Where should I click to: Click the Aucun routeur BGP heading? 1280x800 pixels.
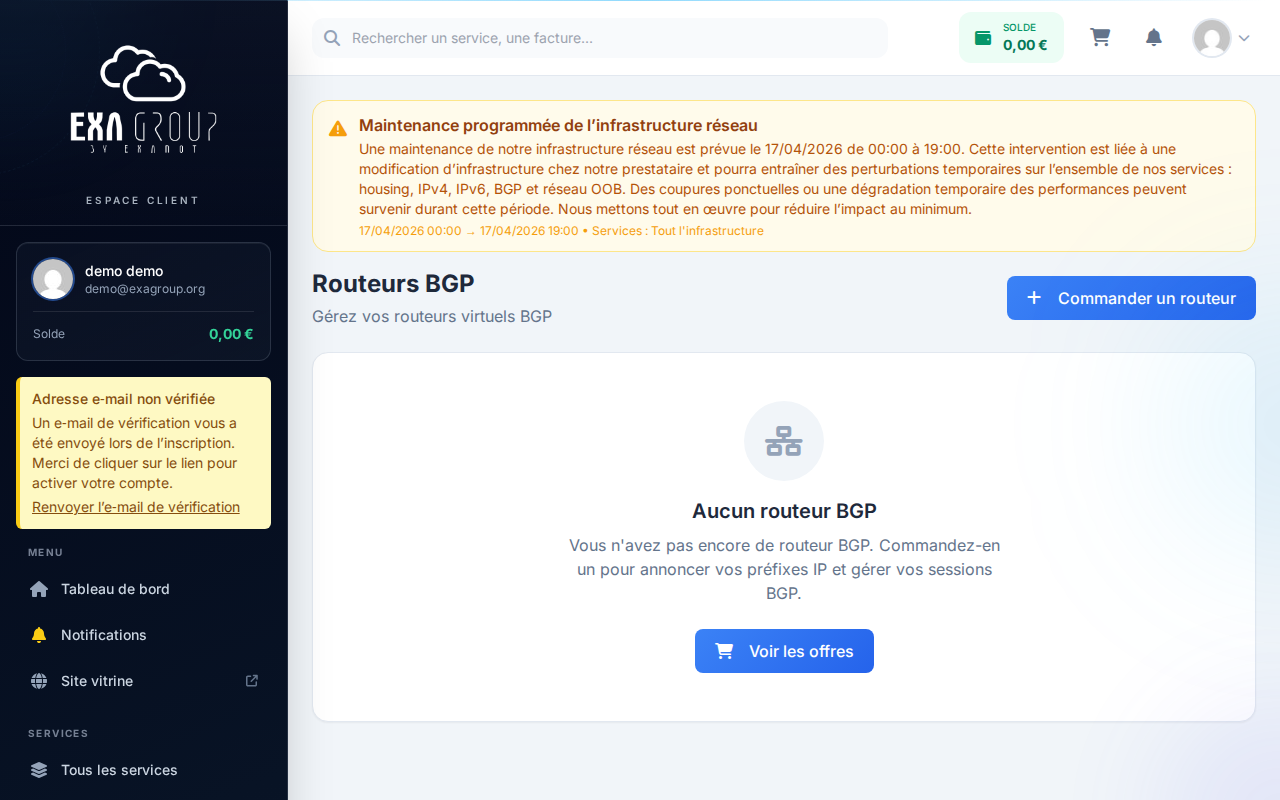[784, 511]
